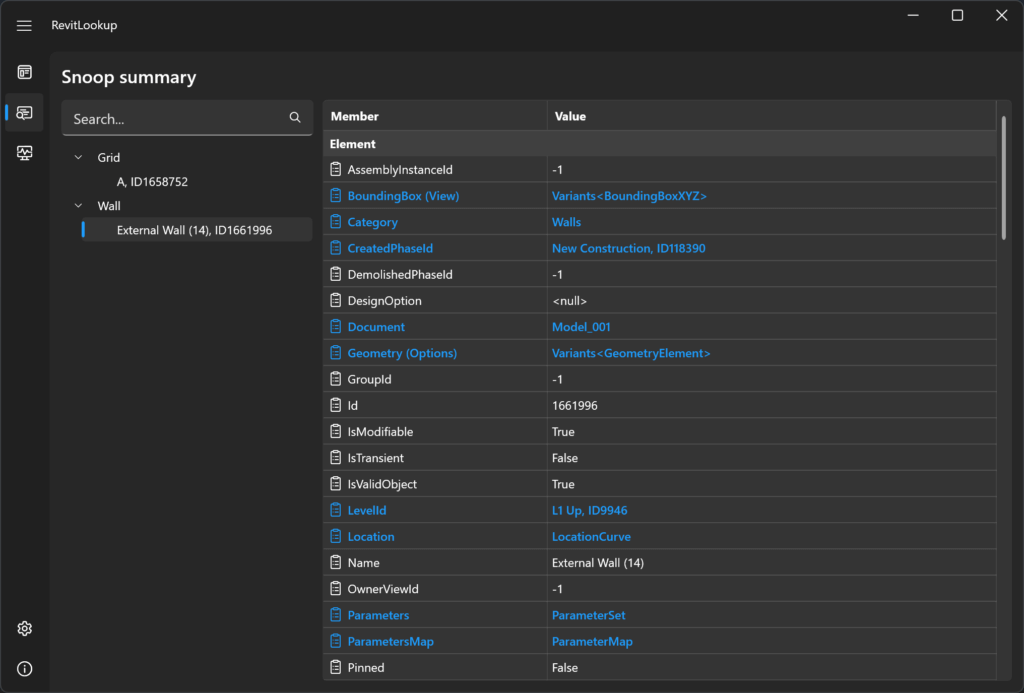1024x693 pixels.
Task: Collapse the Grid tree node
Action: click(x=78, y=157)
